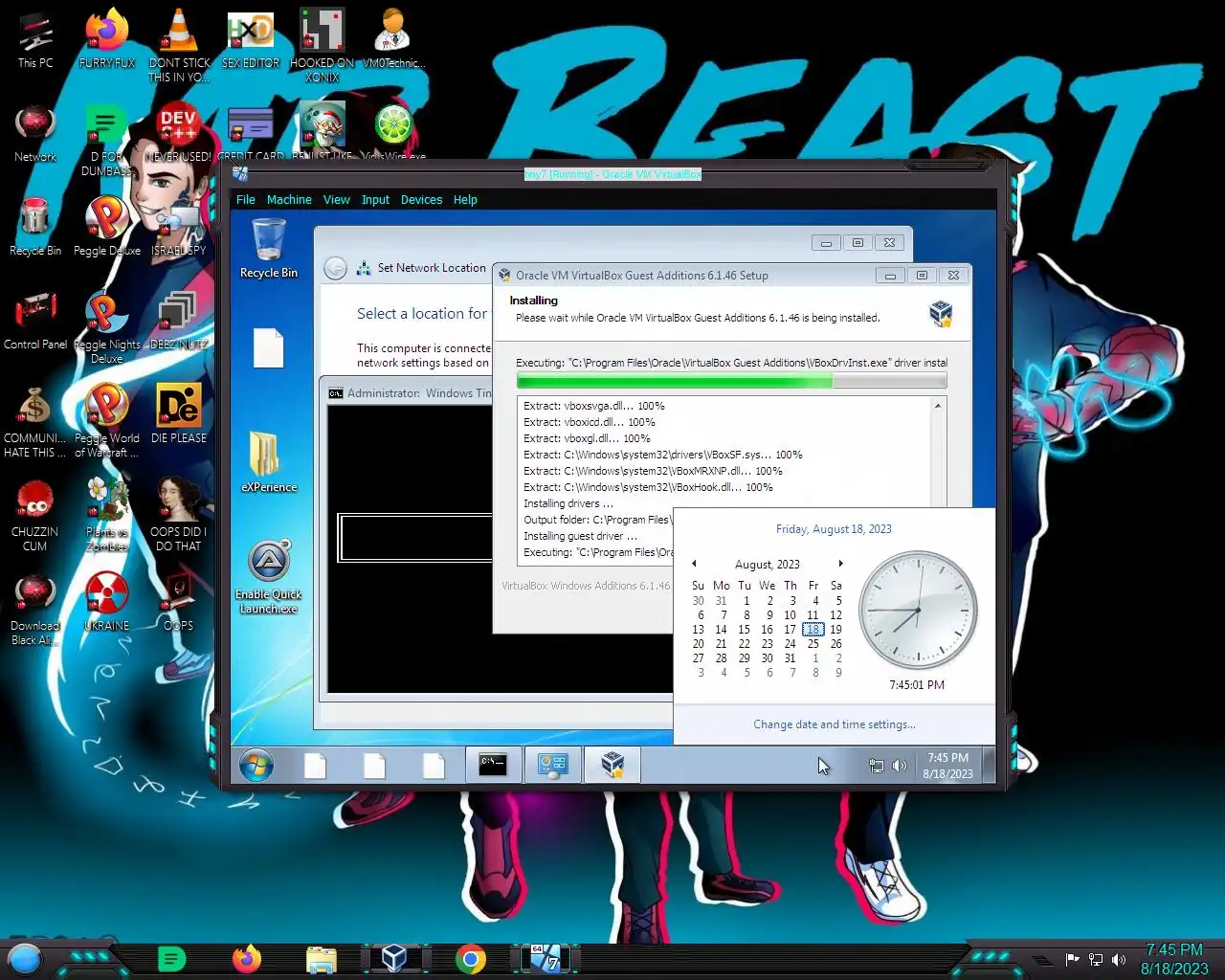Open the File menu in VirtualBox
The height and width of the screenshot is (980, 1225).
pyautogui.click(x=246, y=200)
